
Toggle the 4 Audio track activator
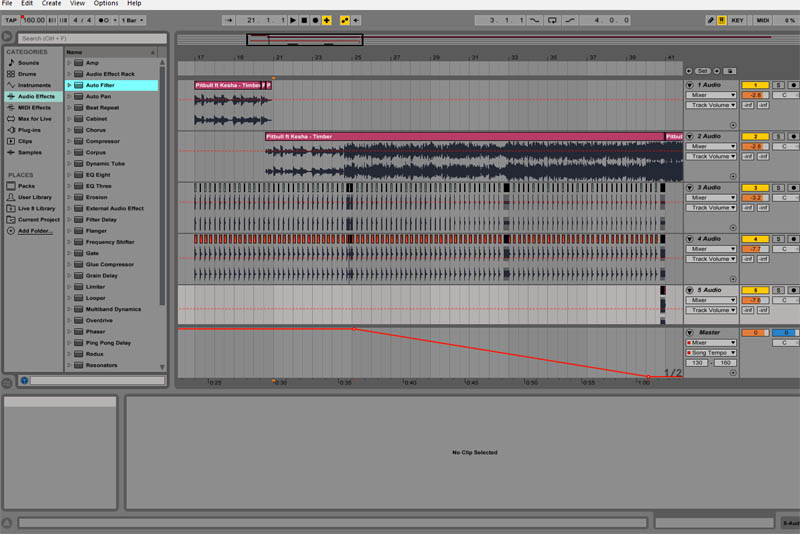755,239
